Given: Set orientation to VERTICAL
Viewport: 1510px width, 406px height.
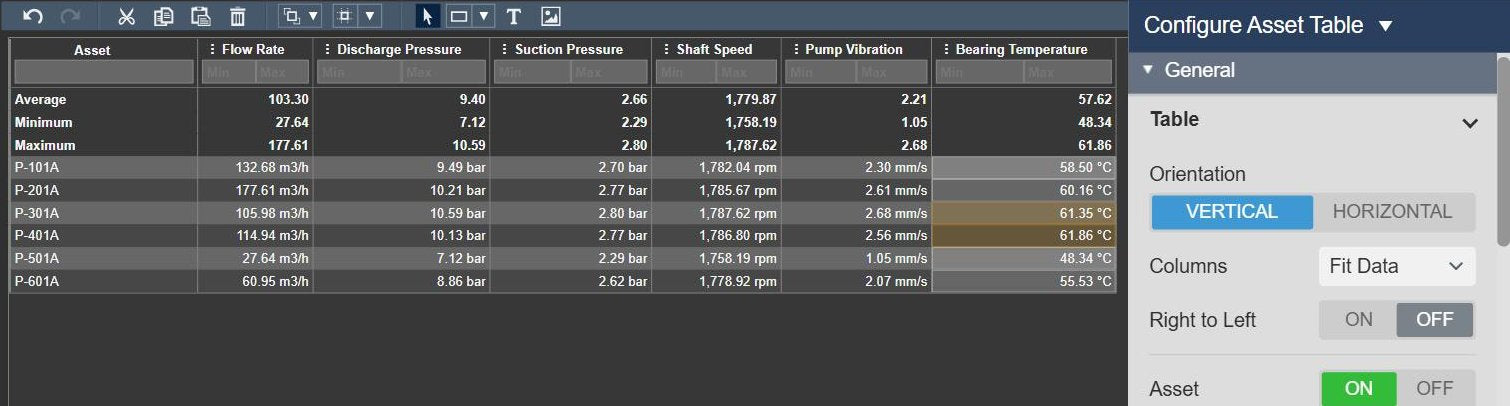Looking at the screenshot, I should click(1232, 212).
